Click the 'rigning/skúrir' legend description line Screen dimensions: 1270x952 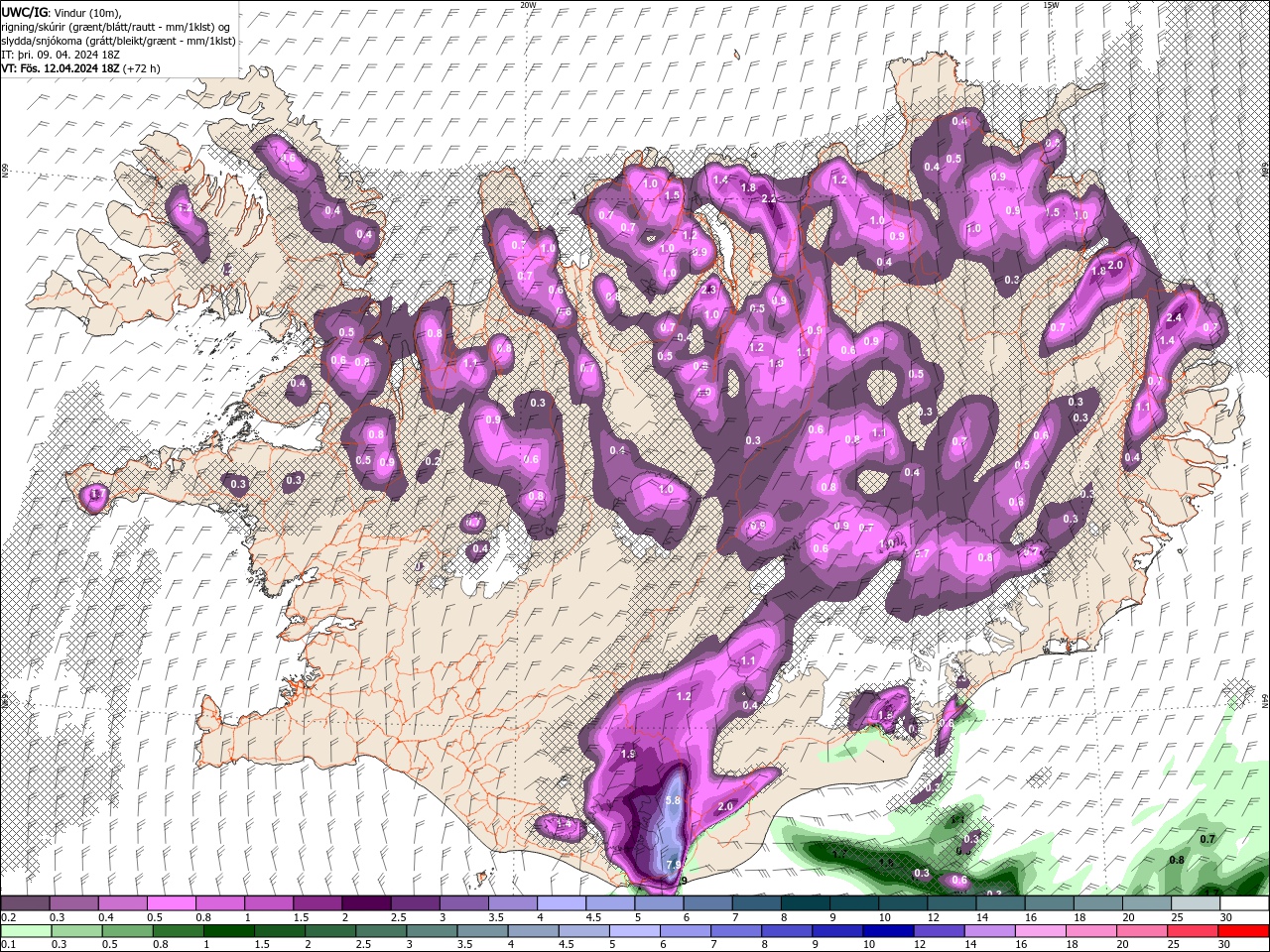tap(117, 26)
